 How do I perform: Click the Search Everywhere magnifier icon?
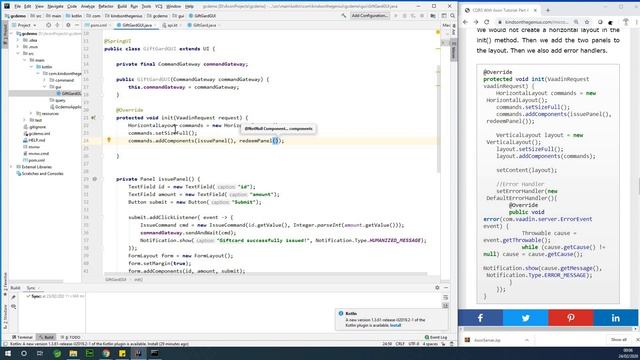(x=452, y=16)
